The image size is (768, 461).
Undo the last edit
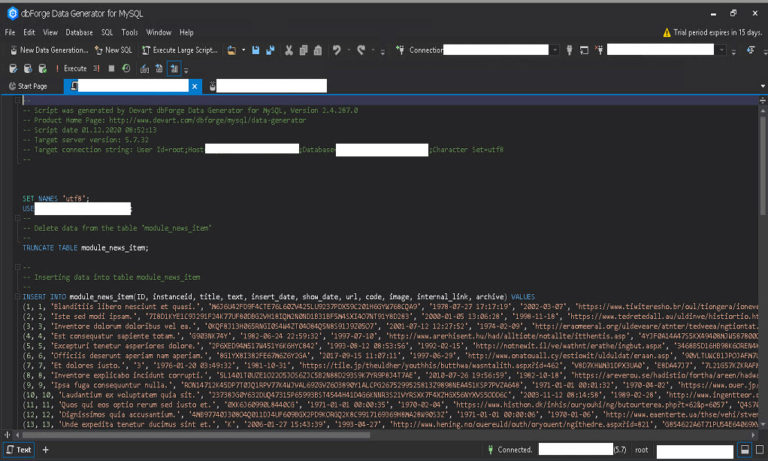tap(336, 50)
